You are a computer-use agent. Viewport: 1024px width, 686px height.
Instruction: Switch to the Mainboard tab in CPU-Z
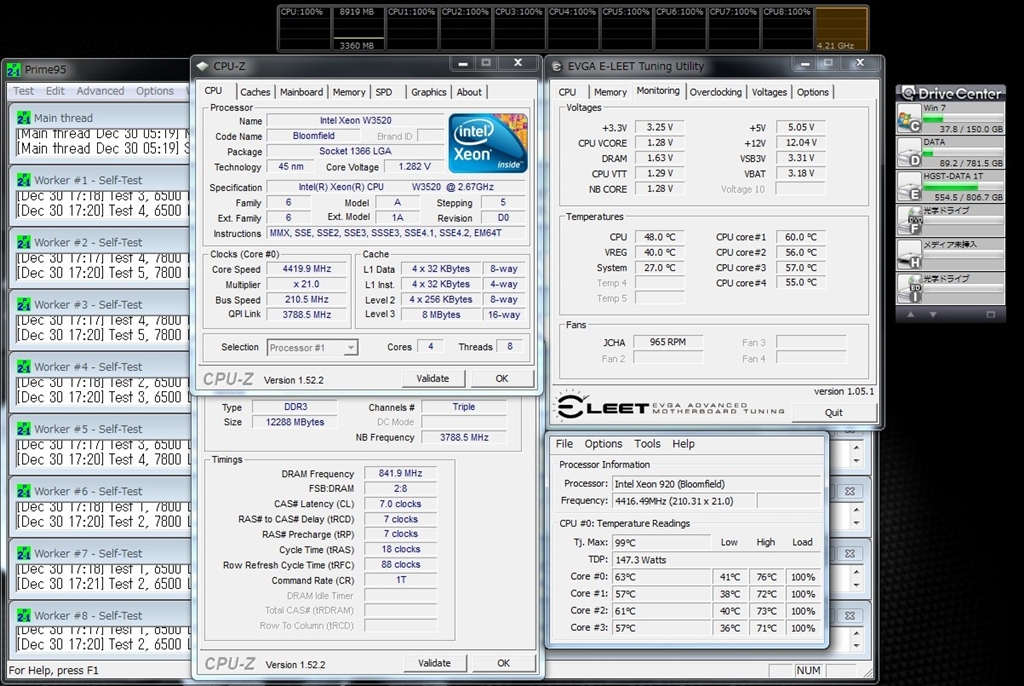(x=301, y=92)
